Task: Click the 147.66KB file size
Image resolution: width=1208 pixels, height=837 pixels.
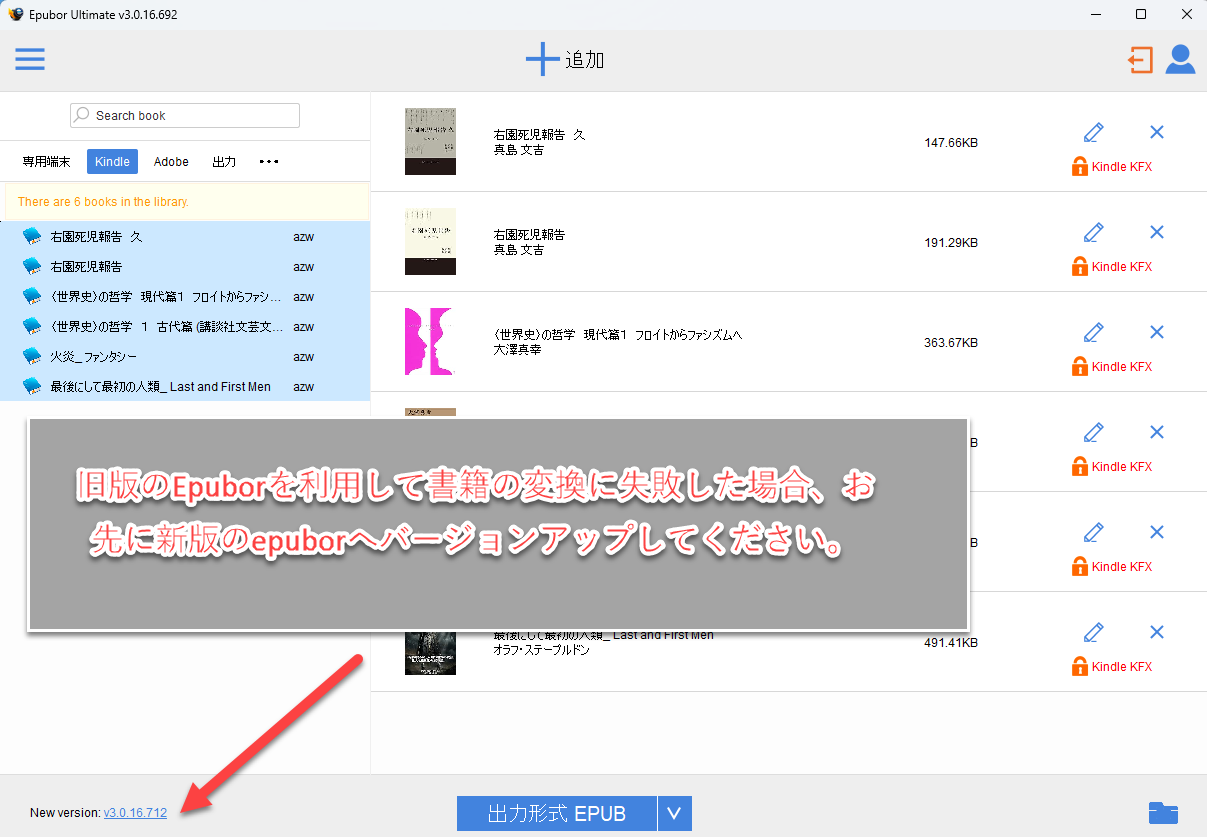Action: tap(951, 143)
